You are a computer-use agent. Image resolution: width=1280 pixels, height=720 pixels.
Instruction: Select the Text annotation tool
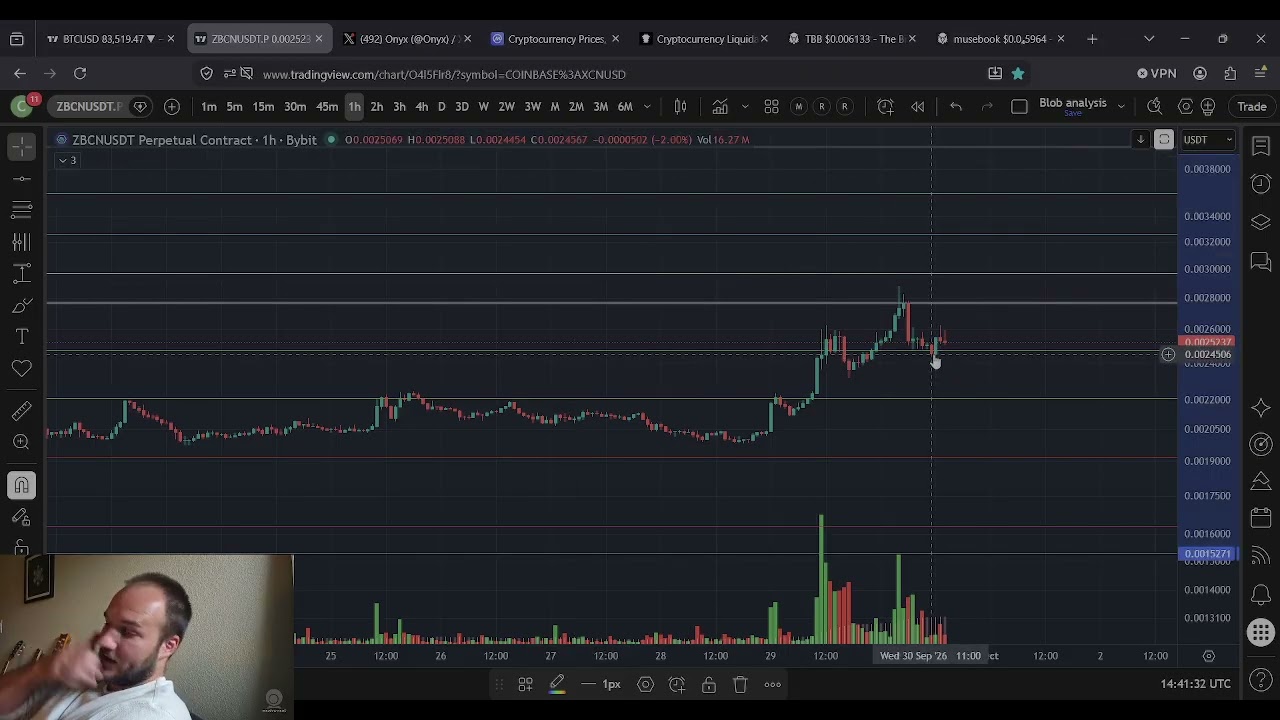21,337
